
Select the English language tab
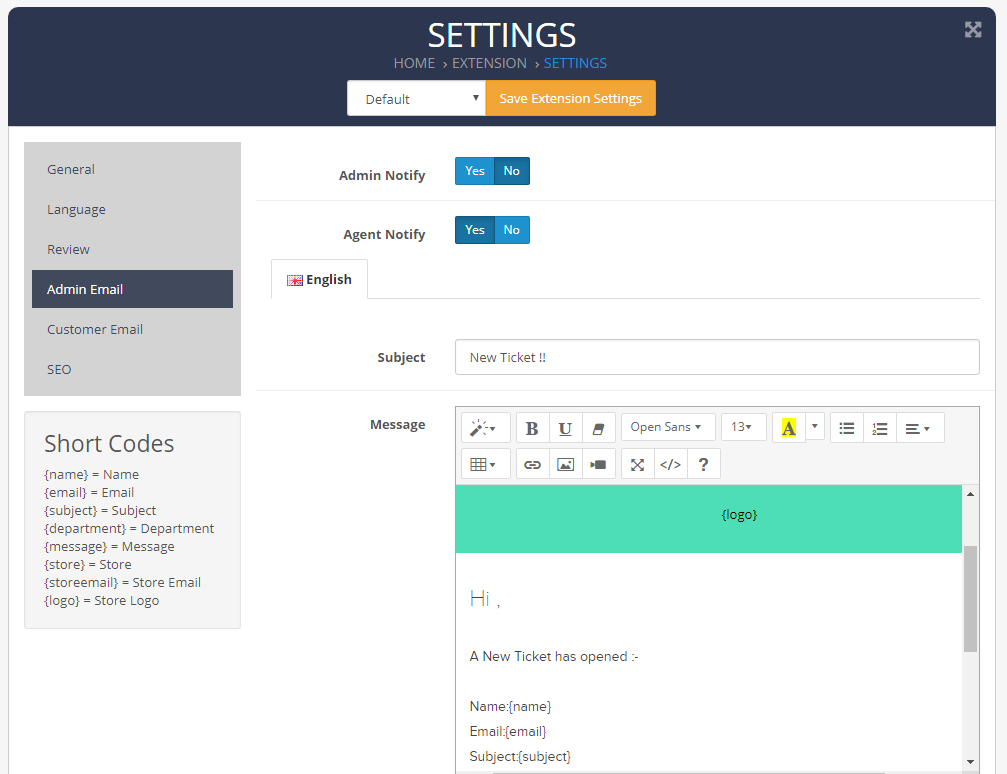[x=319, y=280]
